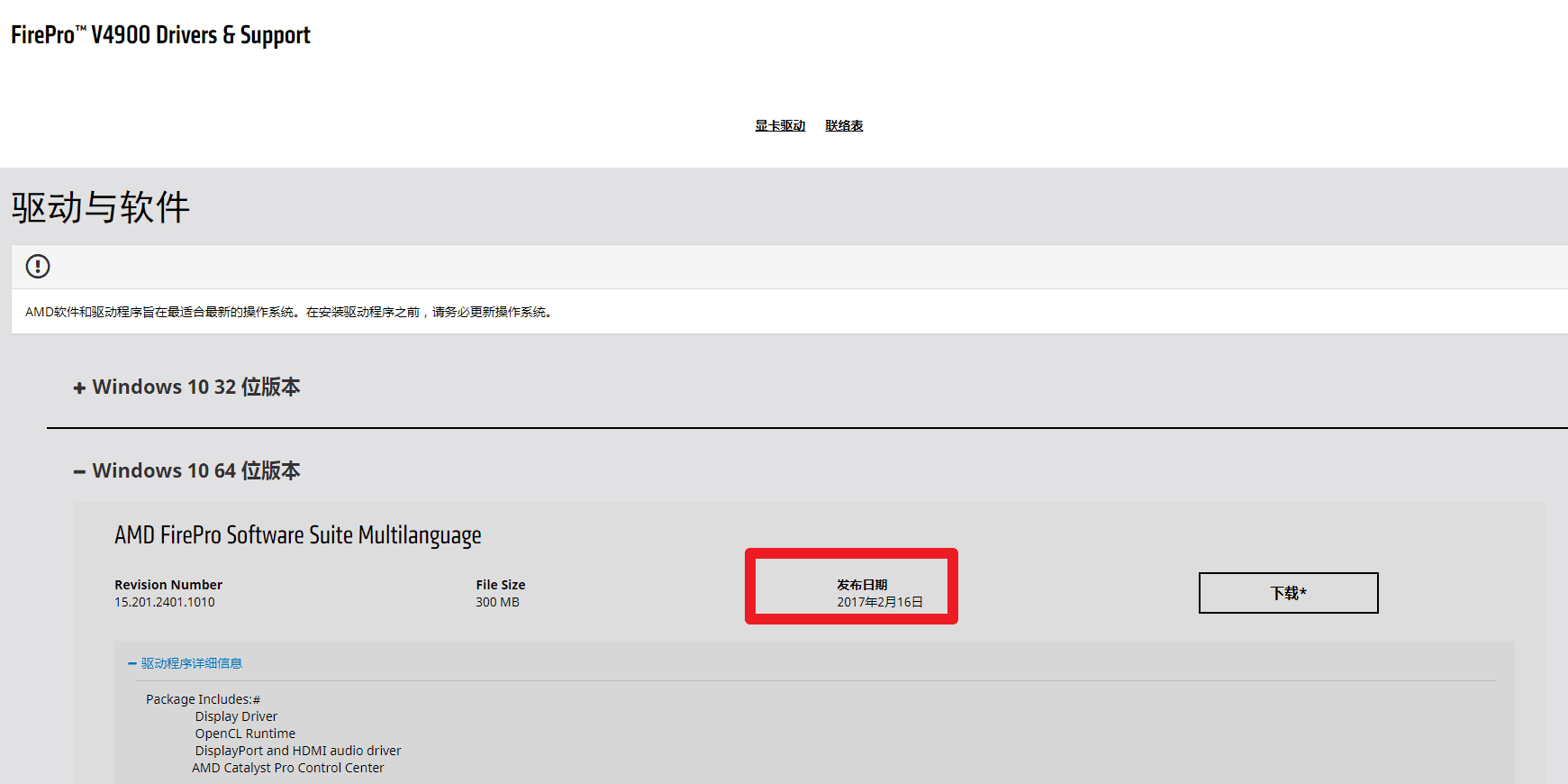Click the 下载* download button
The image size is (1568, 784).
[x=1288, y=593]
